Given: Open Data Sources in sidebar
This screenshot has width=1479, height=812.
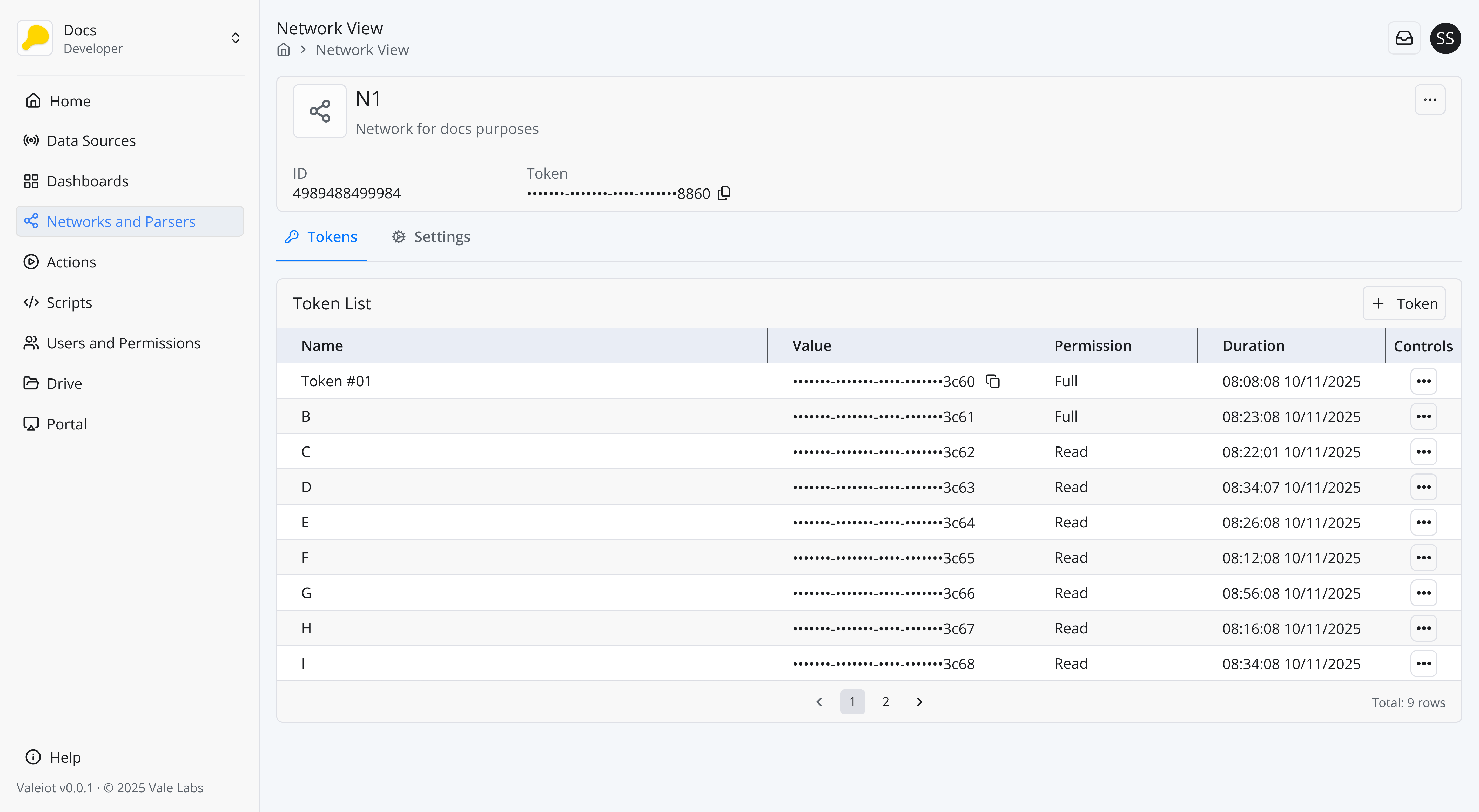Looking at the screenshot, I should pos(91,141).
